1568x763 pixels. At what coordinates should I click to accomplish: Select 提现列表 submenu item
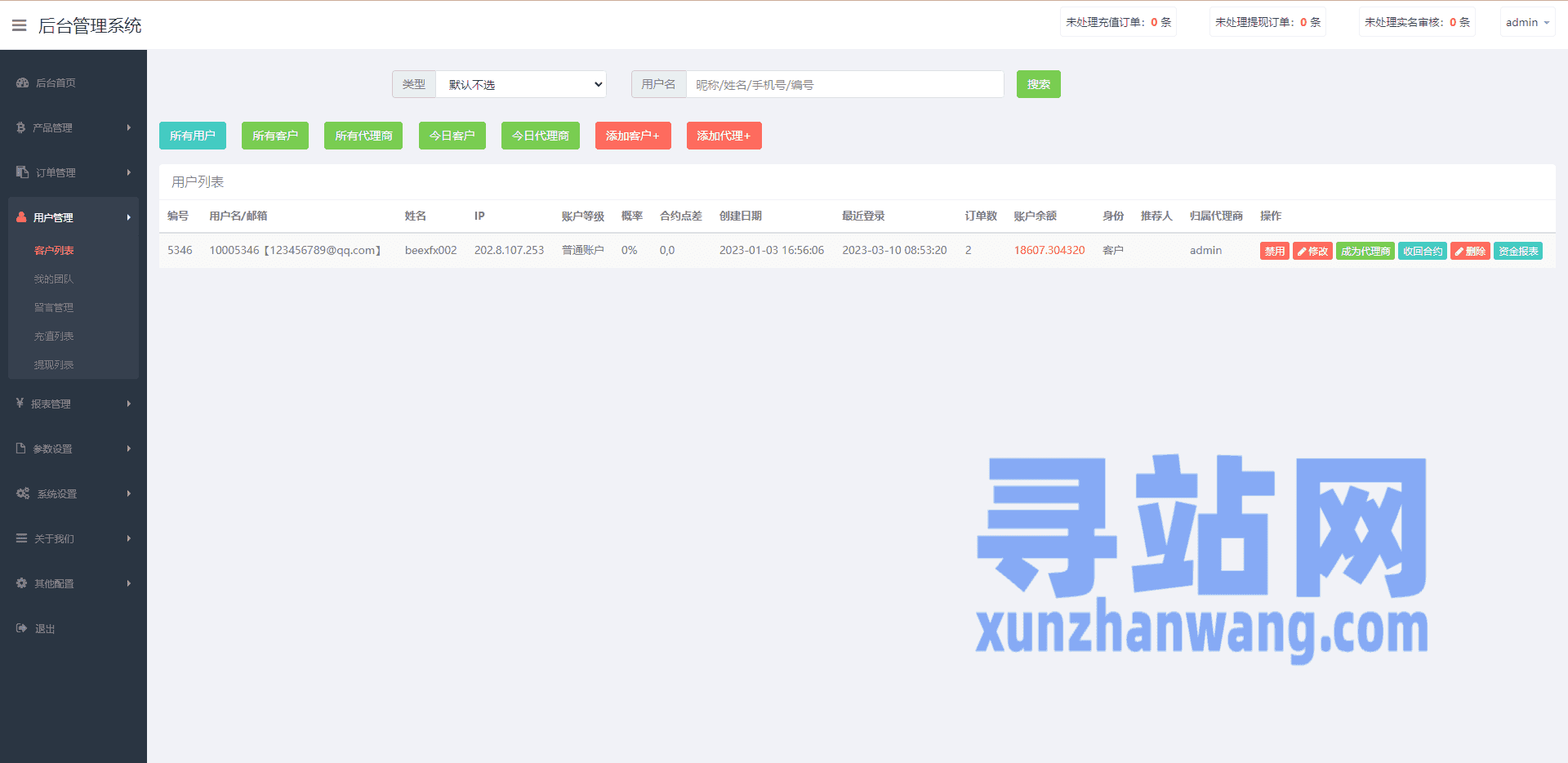[x=54, y=364]
